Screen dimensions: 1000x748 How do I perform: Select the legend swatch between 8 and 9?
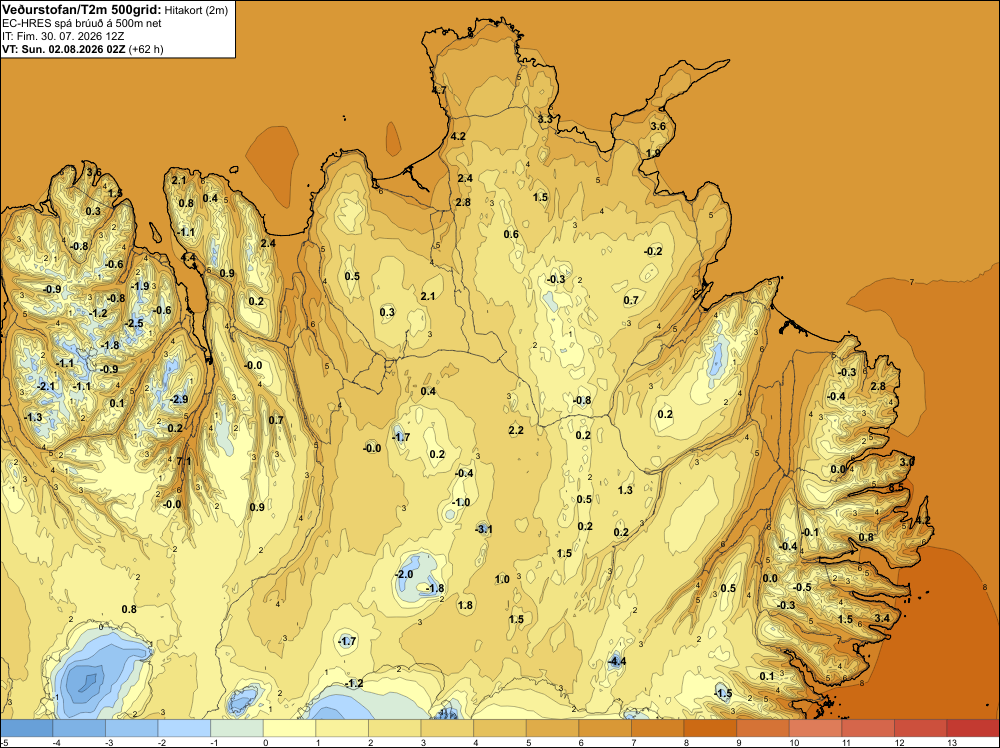[710, 728]
